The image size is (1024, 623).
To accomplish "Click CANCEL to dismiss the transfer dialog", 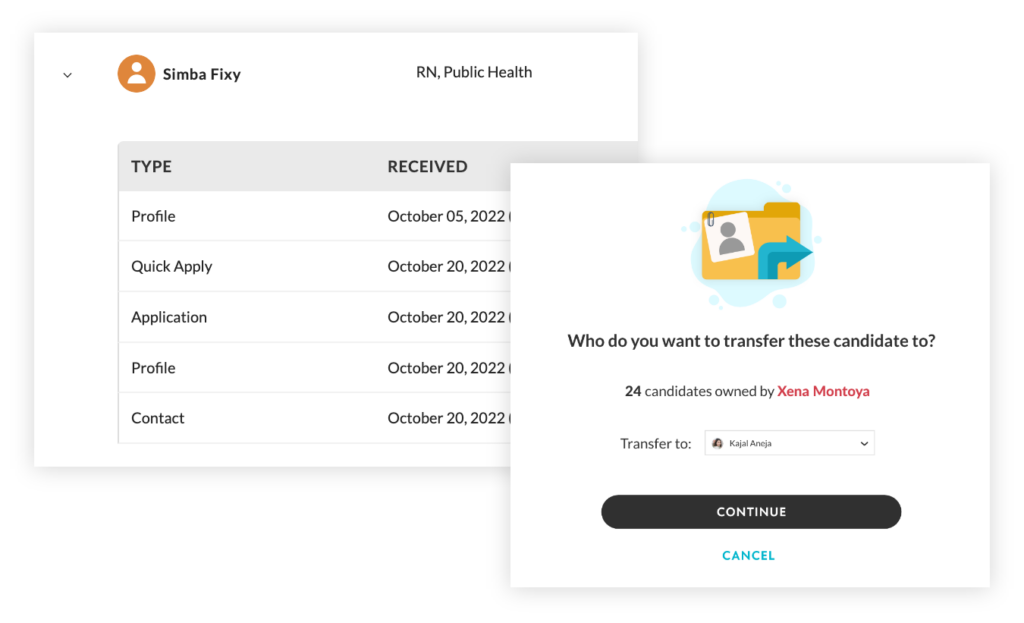I will pyautogui.click(x=748, y=555).
